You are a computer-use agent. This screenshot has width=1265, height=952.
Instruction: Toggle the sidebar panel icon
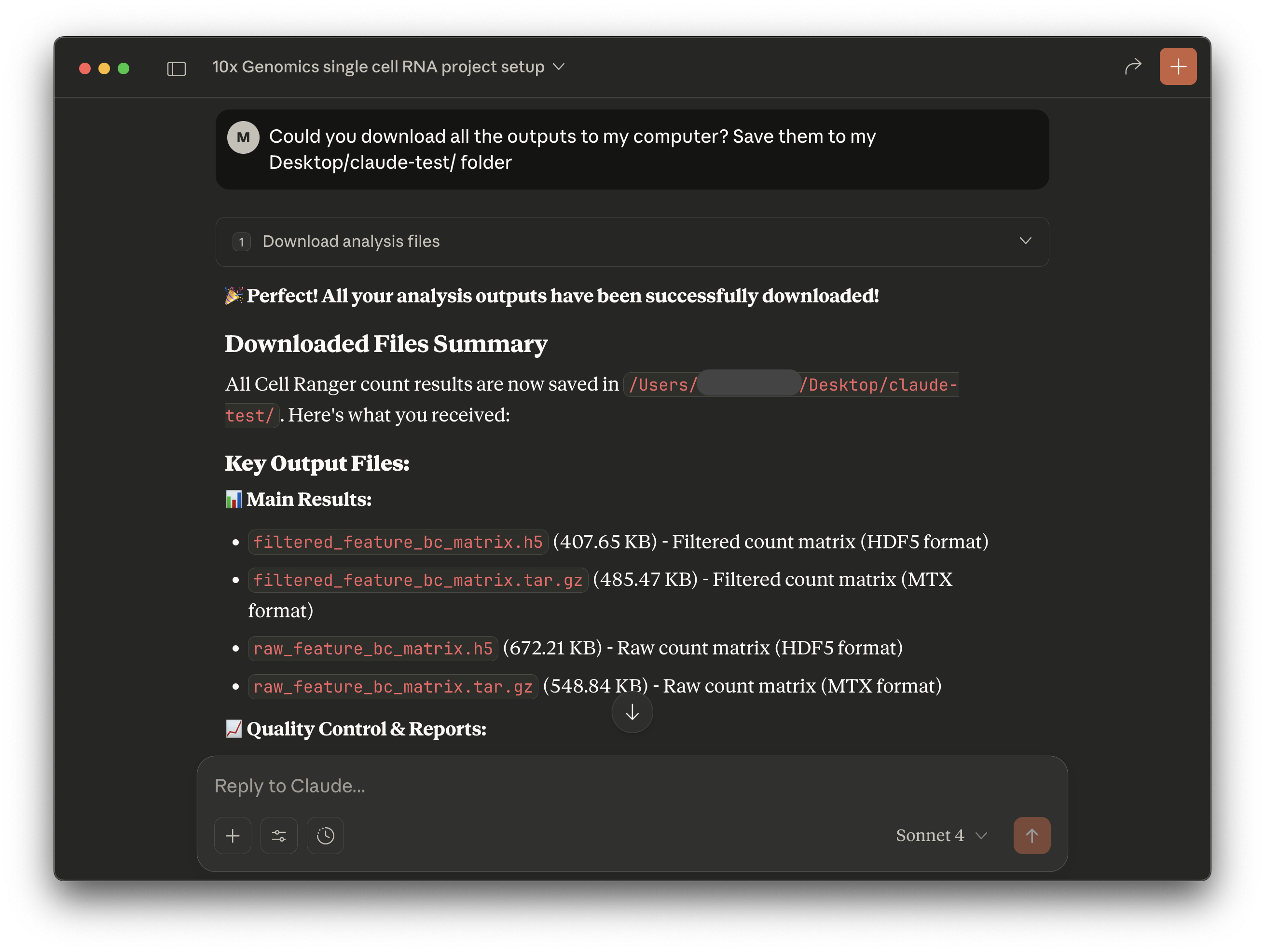[x=176, y=68]
